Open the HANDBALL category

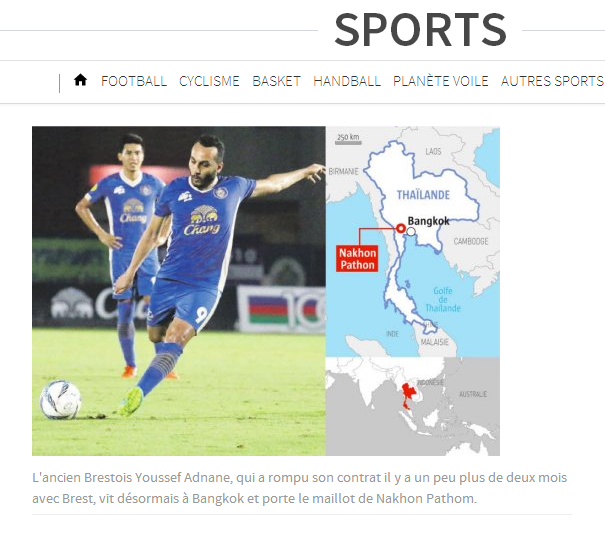pos(347,81)
